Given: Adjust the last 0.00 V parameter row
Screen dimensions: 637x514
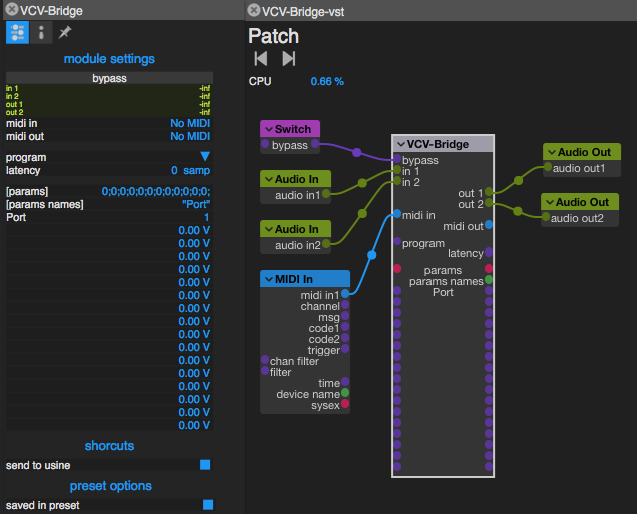Looking at the screenshot, I should 194,425.
